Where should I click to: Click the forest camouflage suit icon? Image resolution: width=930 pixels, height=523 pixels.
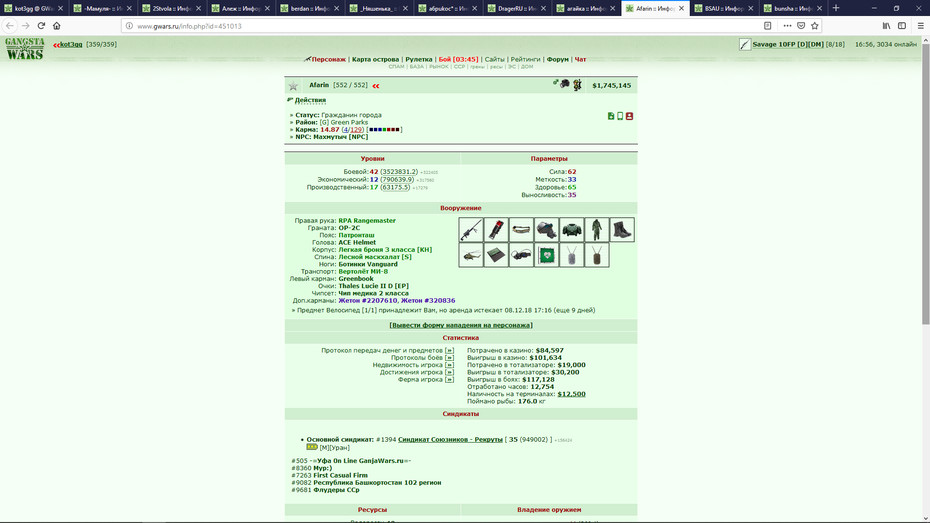[x=597, y=230]
